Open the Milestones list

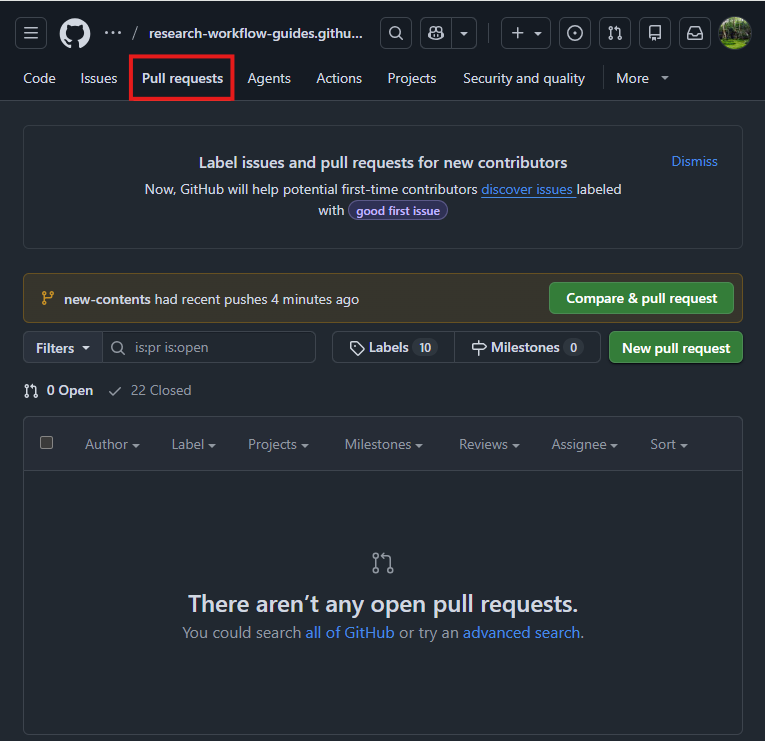(527, 348)
